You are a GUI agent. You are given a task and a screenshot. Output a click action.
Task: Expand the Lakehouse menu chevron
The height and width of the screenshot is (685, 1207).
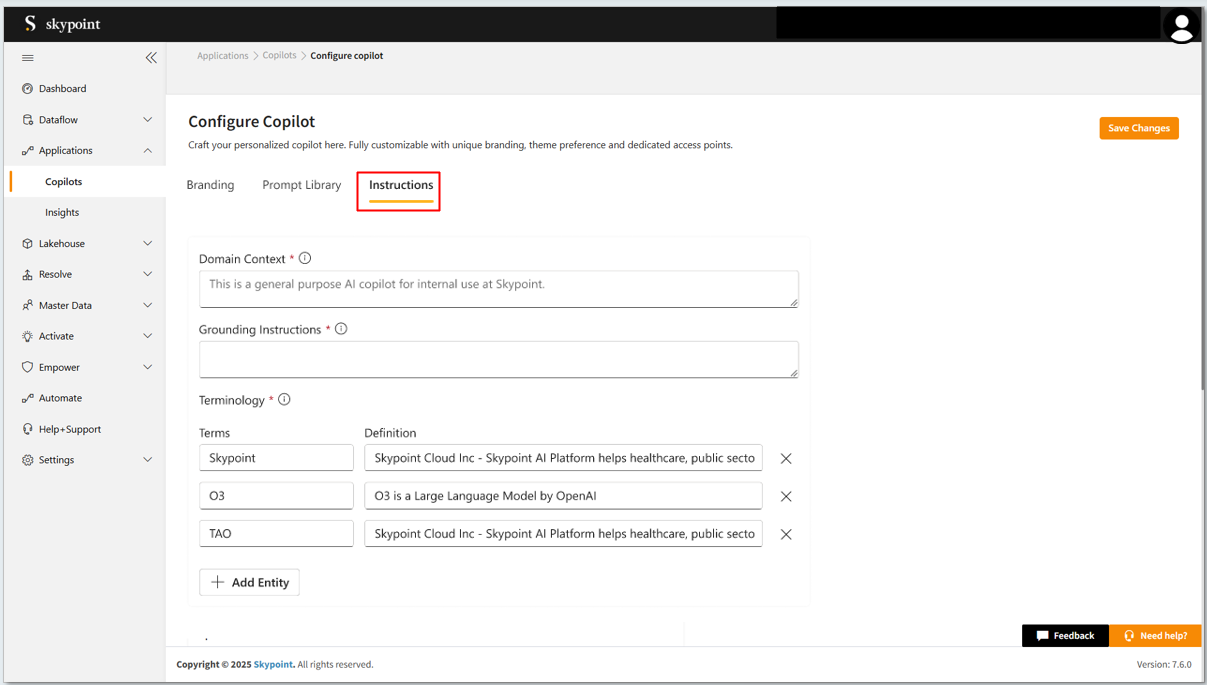(147, 244)
